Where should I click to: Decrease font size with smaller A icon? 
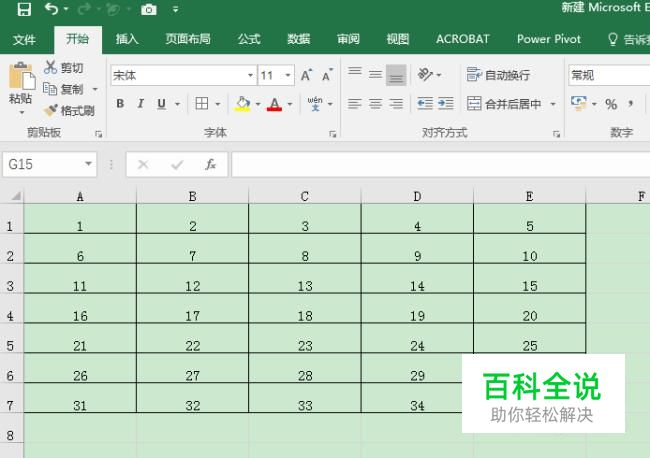[327, 75]
